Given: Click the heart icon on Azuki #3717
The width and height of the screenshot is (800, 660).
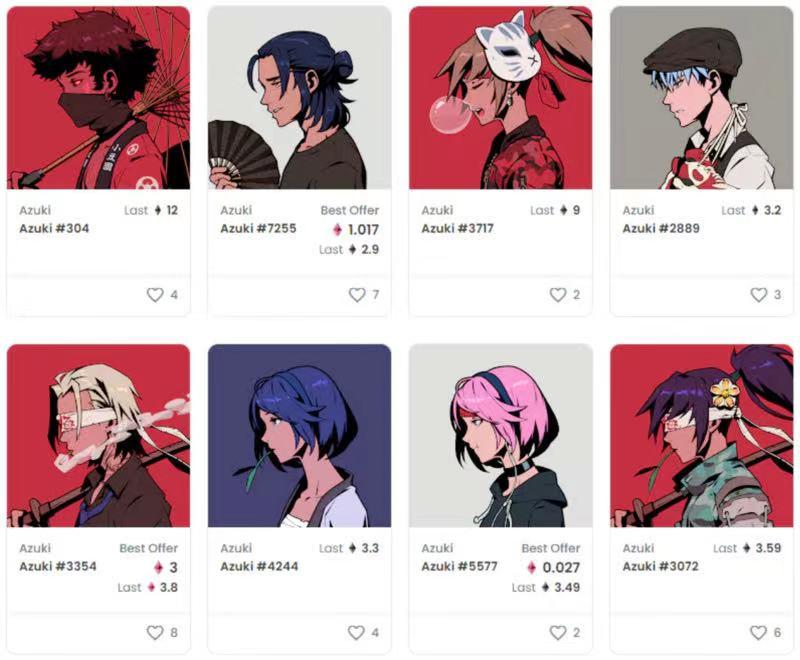Looking at the screenshot, I should tap(558, 294).
